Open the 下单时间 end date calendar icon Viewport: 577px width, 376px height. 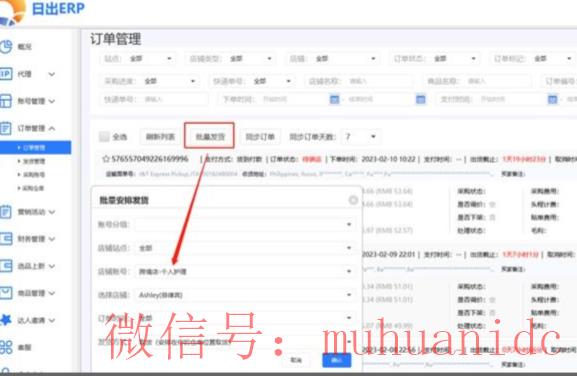coord(420,99)
